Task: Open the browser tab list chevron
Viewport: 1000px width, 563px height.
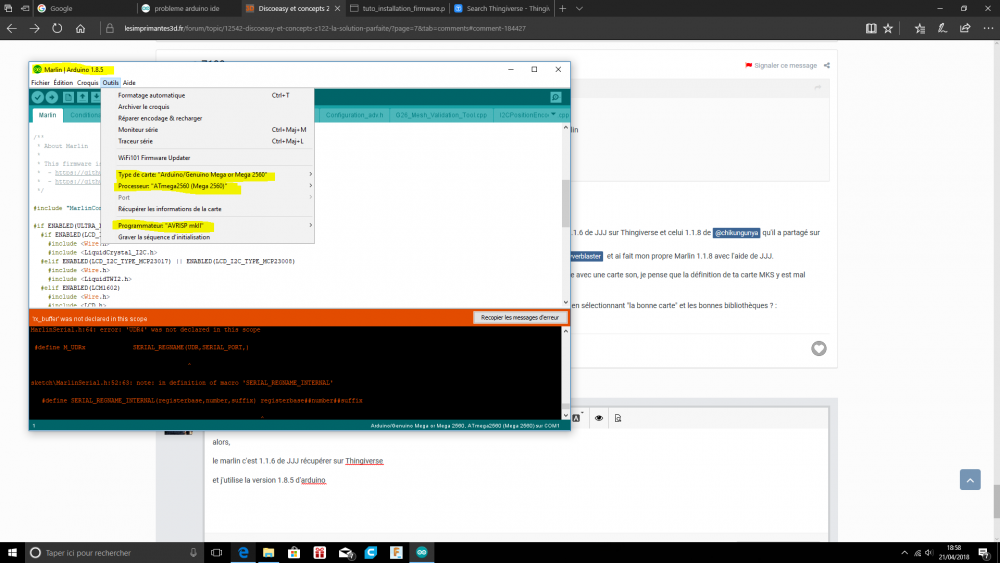Action: [579, 8]
